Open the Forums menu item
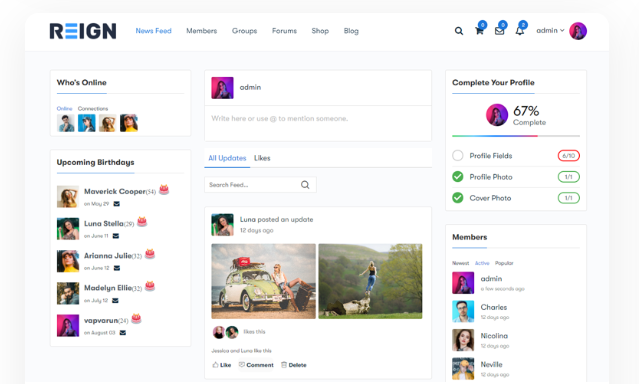Screen dimensions: 639x384 tap(284, 31)
